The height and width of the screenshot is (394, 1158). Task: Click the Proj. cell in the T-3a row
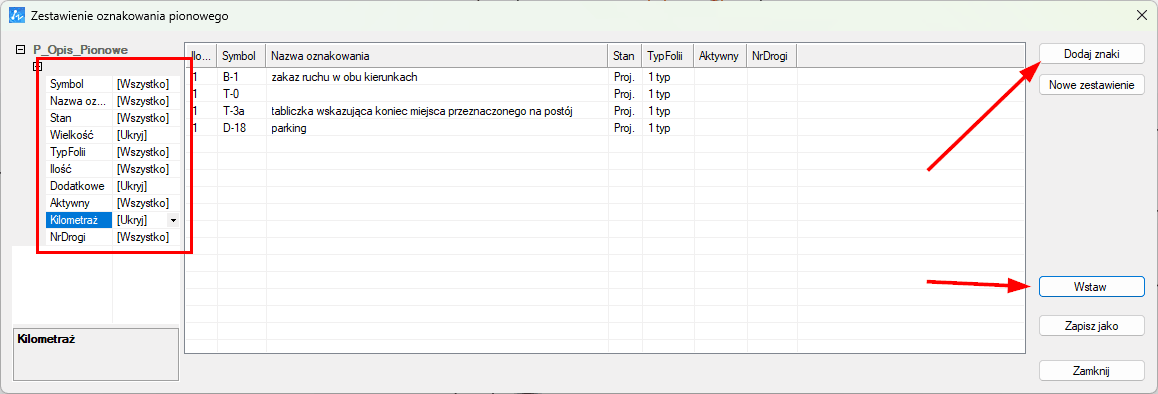(x=624, y=111)
